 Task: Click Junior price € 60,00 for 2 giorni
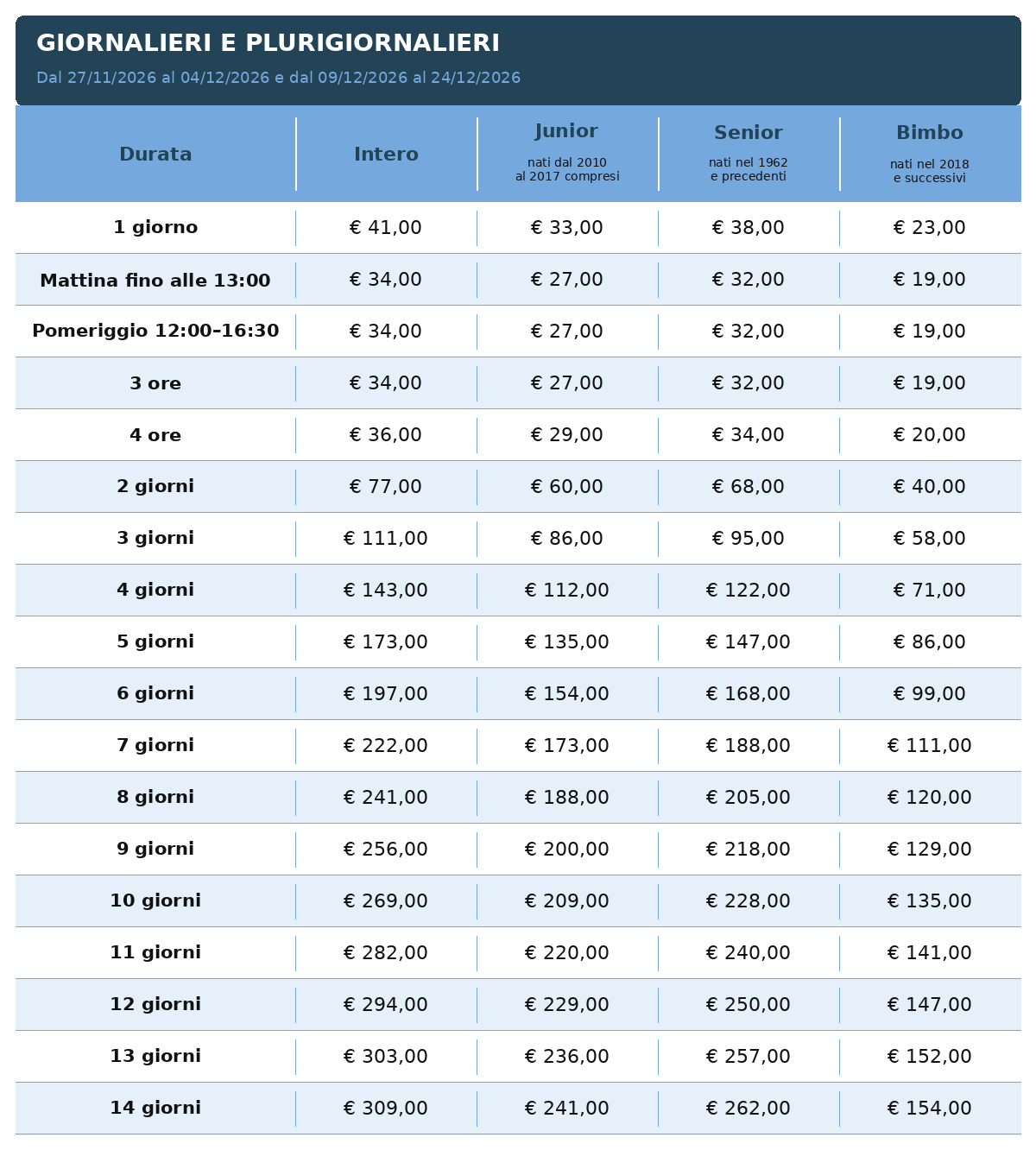[x=567, y=487]
